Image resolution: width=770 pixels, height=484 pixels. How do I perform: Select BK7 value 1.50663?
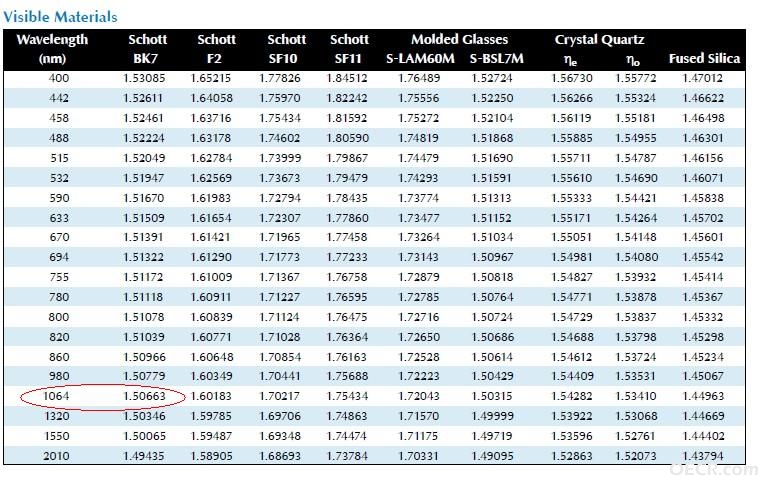[x=144, y=396]
